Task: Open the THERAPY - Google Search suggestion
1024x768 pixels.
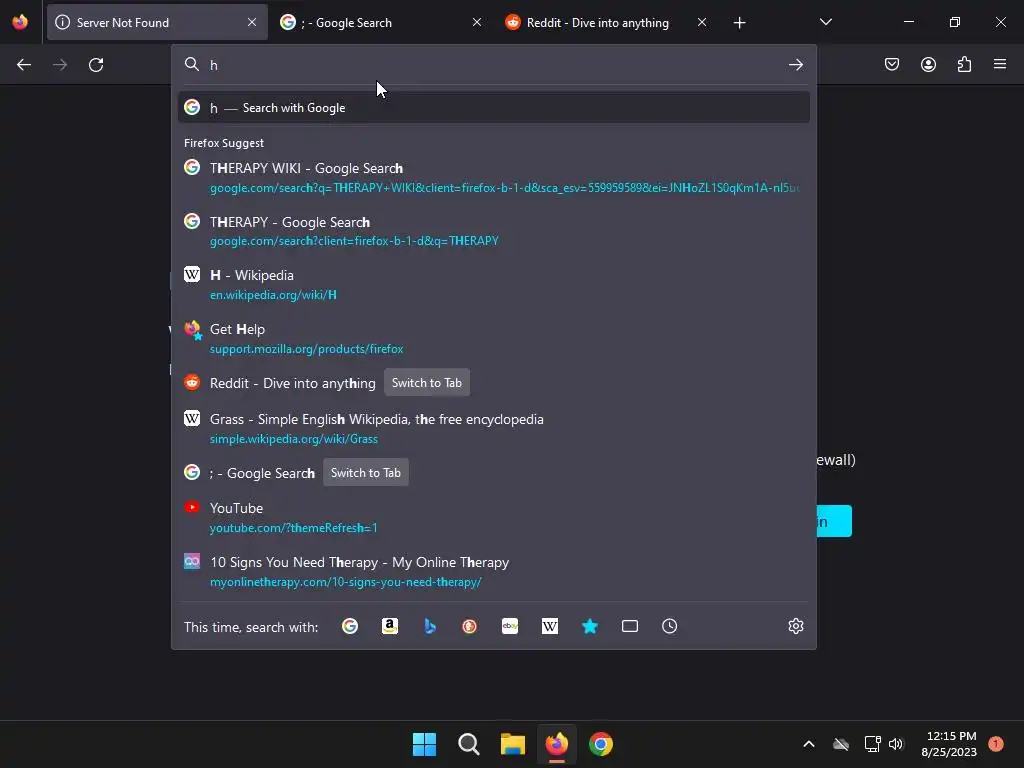Action: pos(494,231)
